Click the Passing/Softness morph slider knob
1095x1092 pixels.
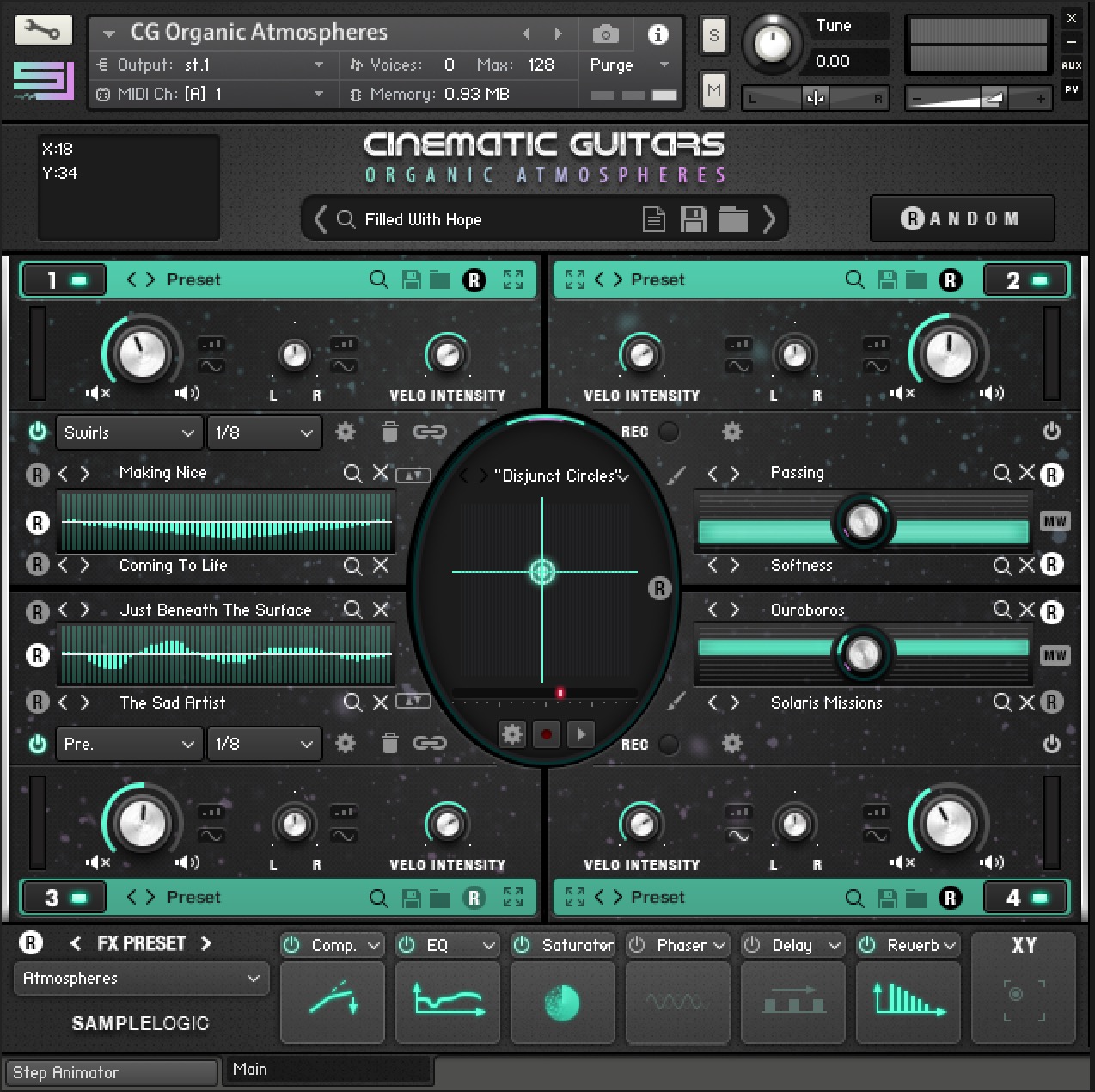(x=863, y=521)
